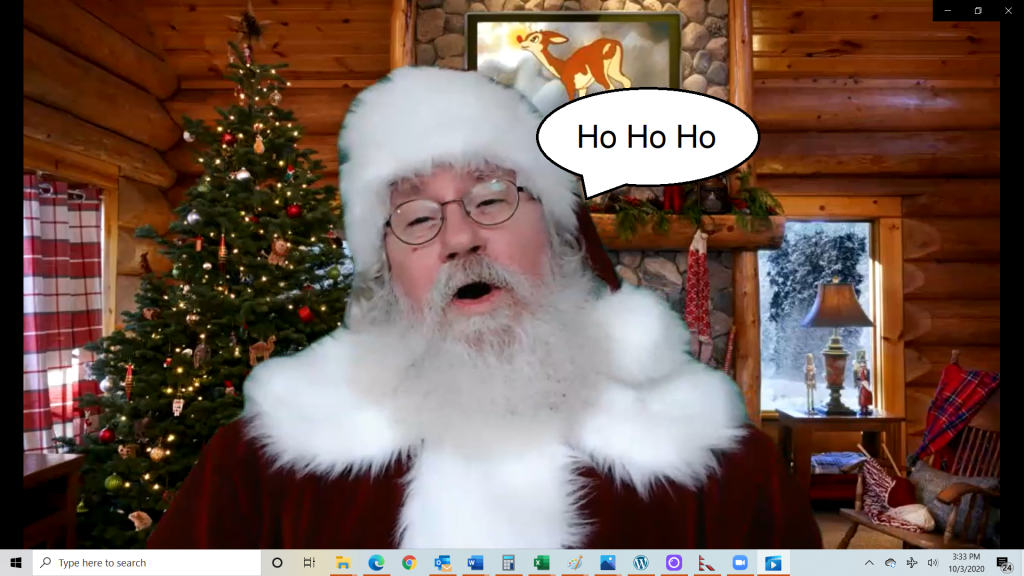Open Microsoft Edge from the taskbar
This screenshot has height=576, width=1024.
[x=376, y=563]
